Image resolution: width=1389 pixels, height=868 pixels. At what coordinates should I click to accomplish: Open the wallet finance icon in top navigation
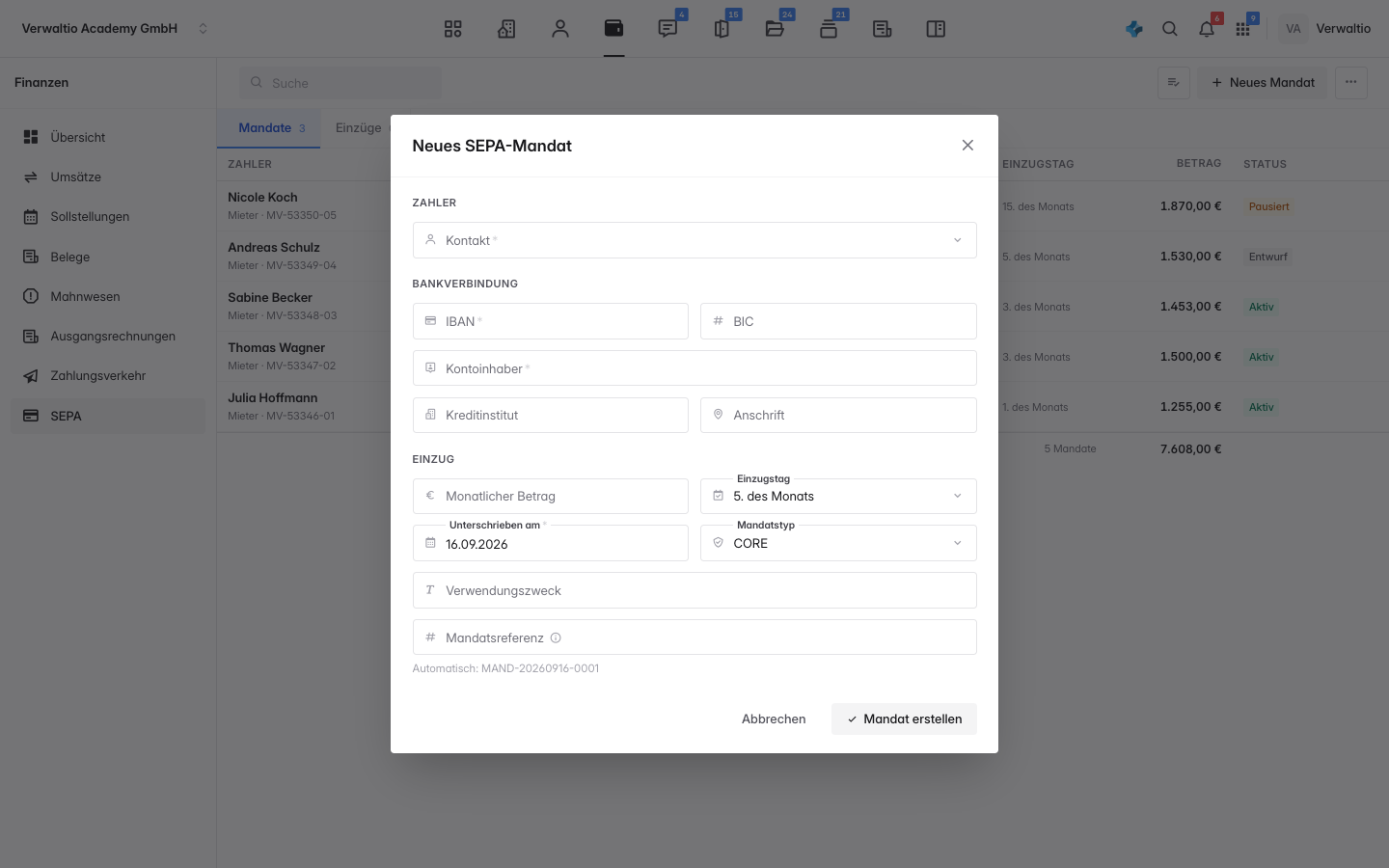click(x=613, y=29)
